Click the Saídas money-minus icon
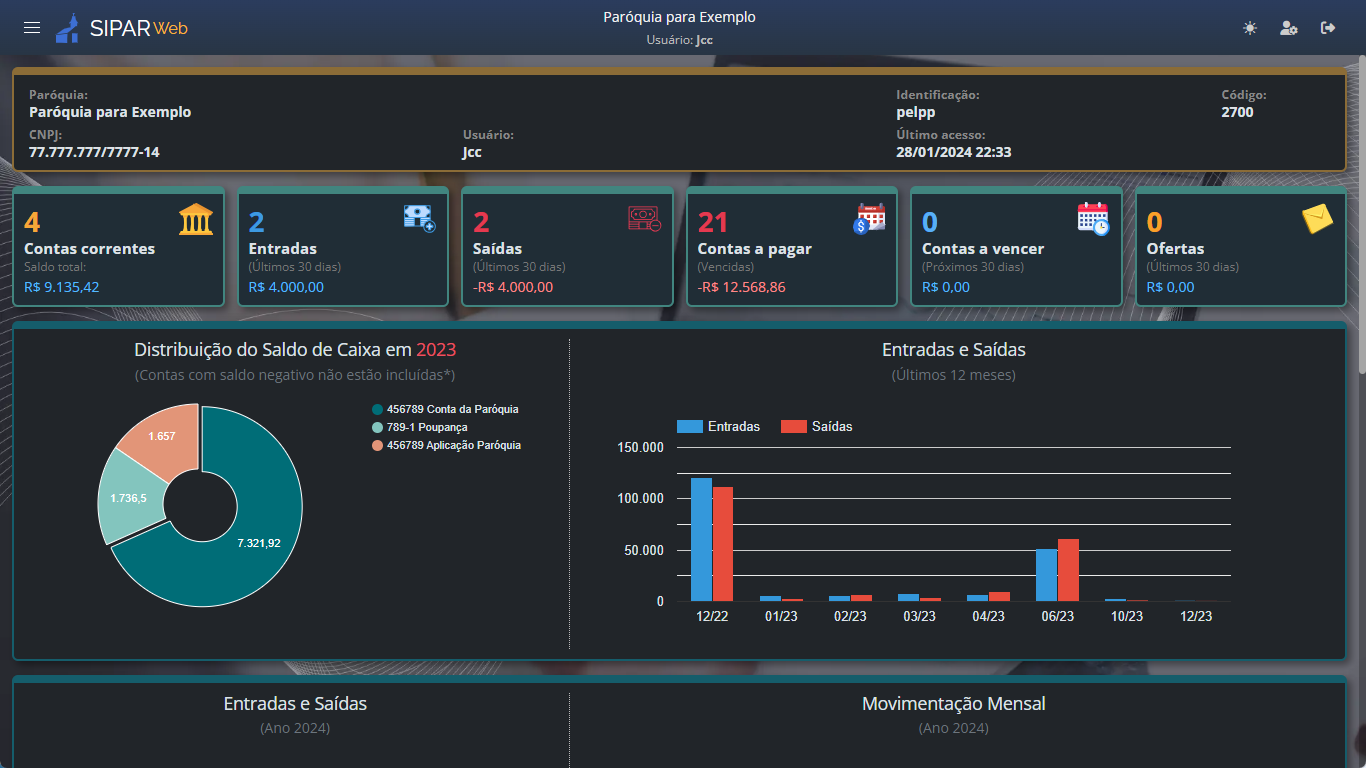The width and height of the screenshot is (1366, 768). tap(644, 219)
